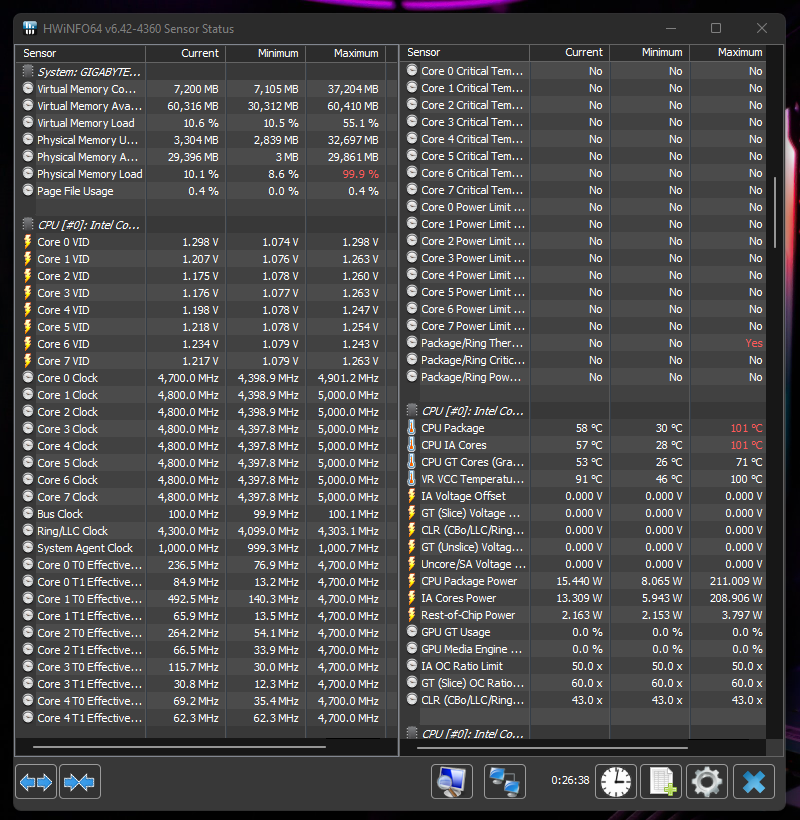This screenshot has width=800, height=820.
Task: Click the blue X close sensors button
Action: [753, 781]
